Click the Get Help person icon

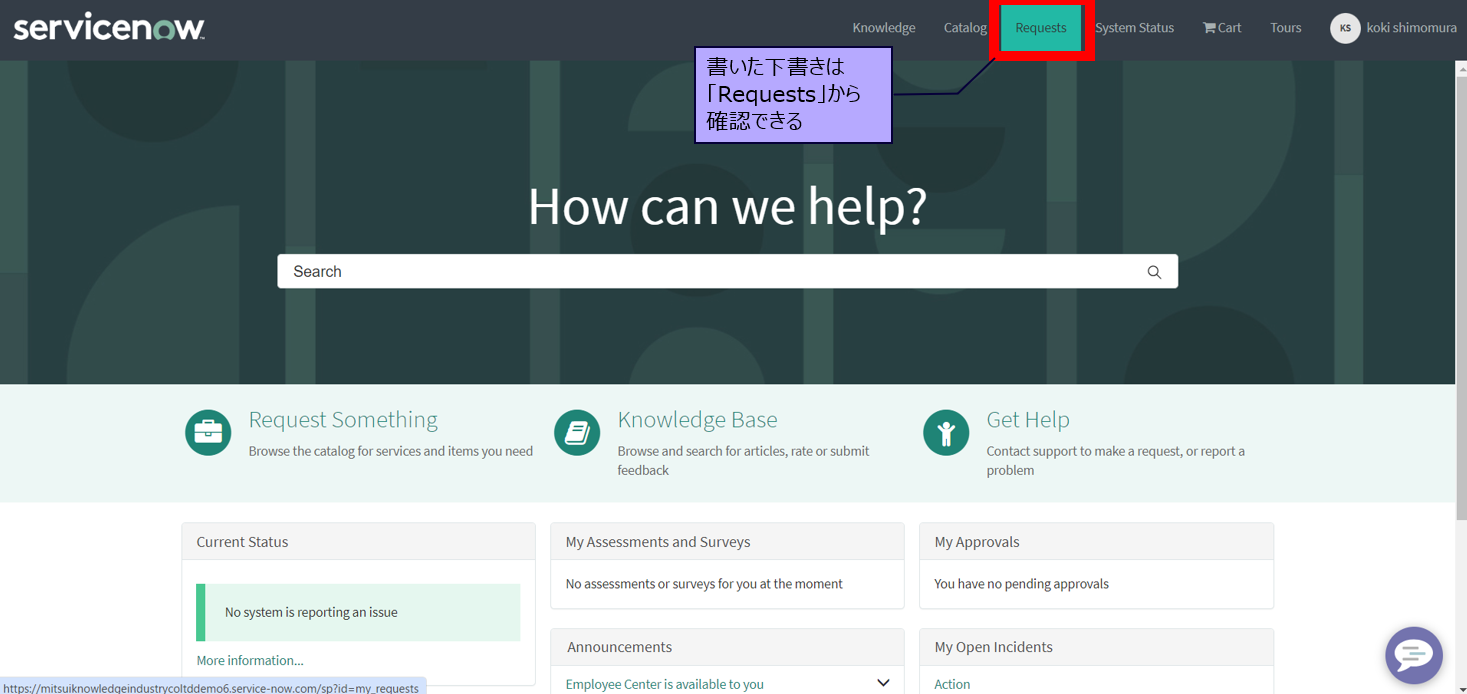tap(946, 433)
